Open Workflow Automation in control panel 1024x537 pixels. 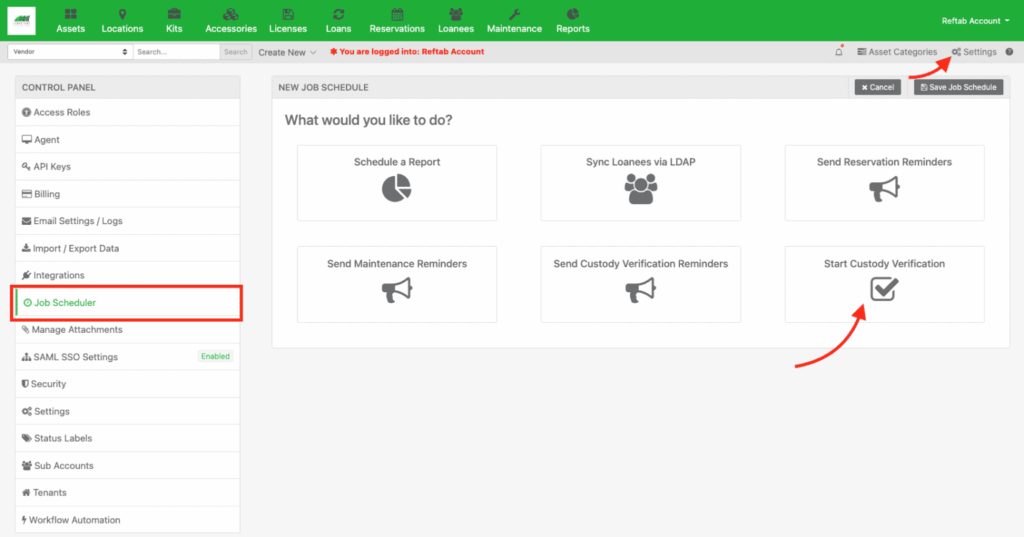pos(74,520)
